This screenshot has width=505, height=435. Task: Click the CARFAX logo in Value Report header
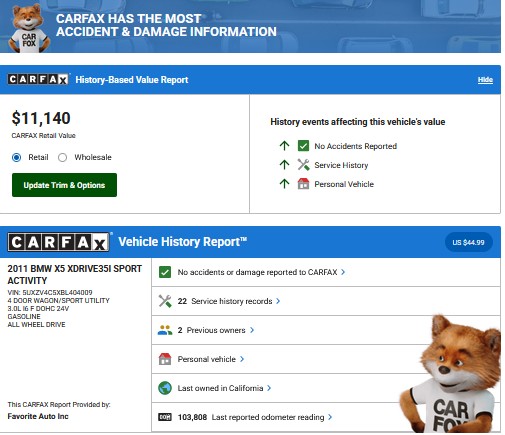(38, 79)
